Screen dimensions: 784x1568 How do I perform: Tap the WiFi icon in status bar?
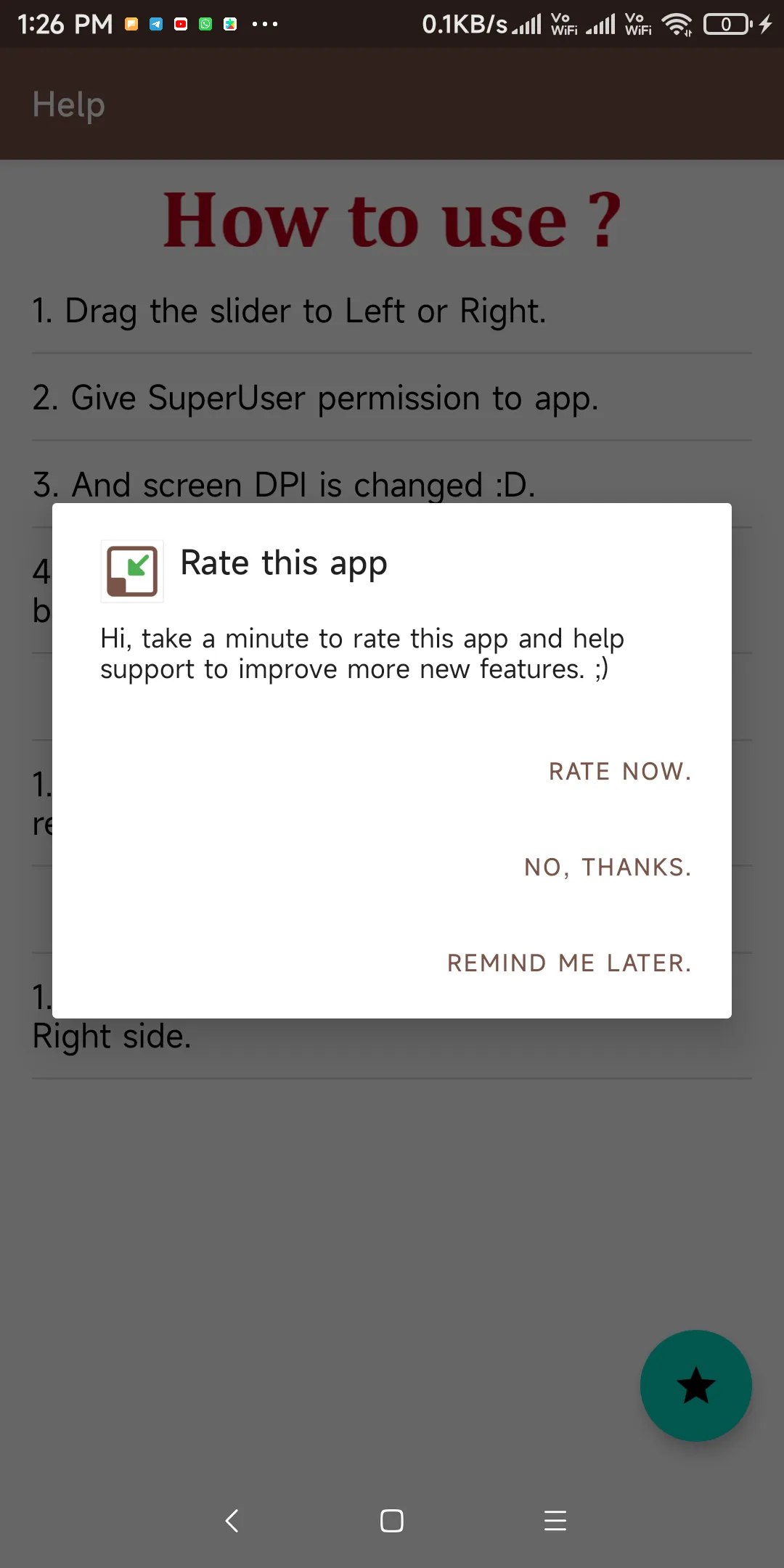[x=677, y=24]
